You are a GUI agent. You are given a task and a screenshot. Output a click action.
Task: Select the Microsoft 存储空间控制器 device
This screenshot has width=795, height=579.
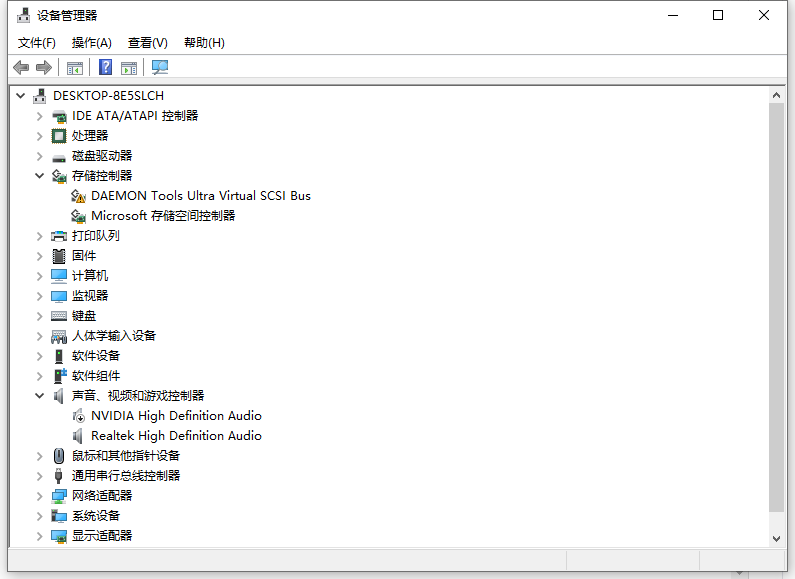click(x=163, y=215)
